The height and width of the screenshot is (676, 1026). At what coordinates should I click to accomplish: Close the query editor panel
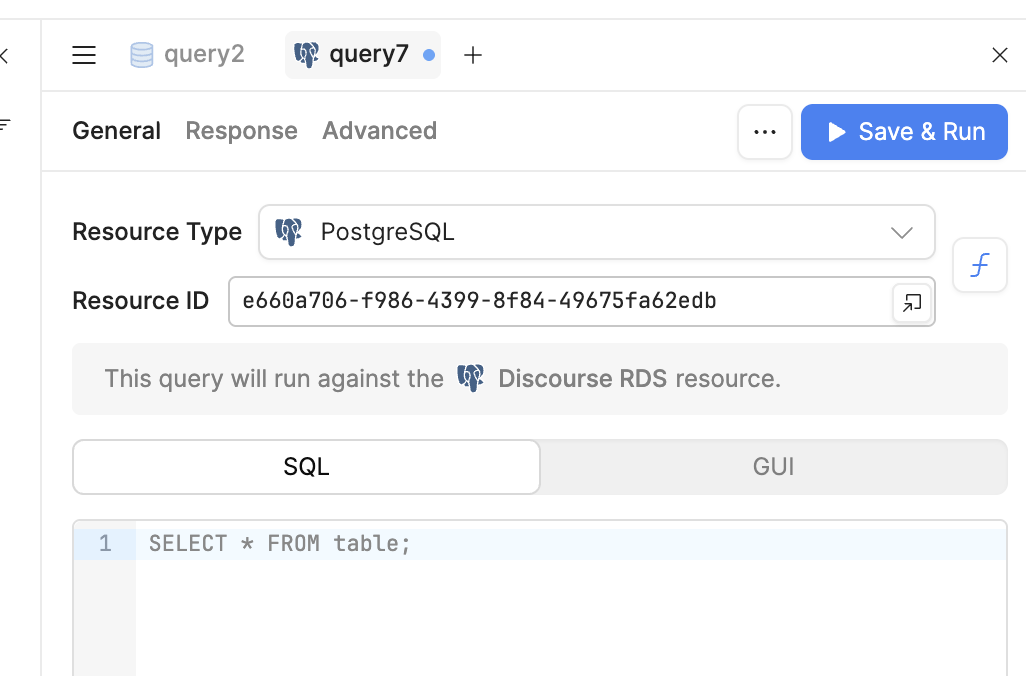tap(999, 55)
